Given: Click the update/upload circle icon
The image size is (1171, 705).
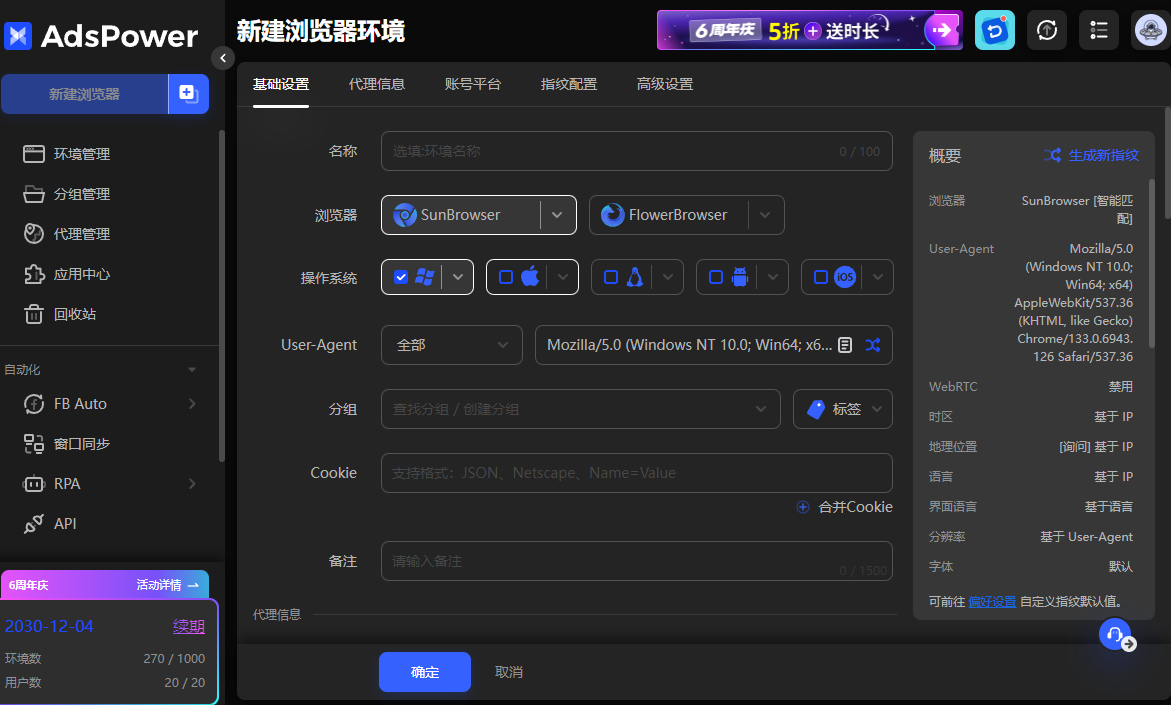Looking at the screenshot, I should (x=1047, y=30).
